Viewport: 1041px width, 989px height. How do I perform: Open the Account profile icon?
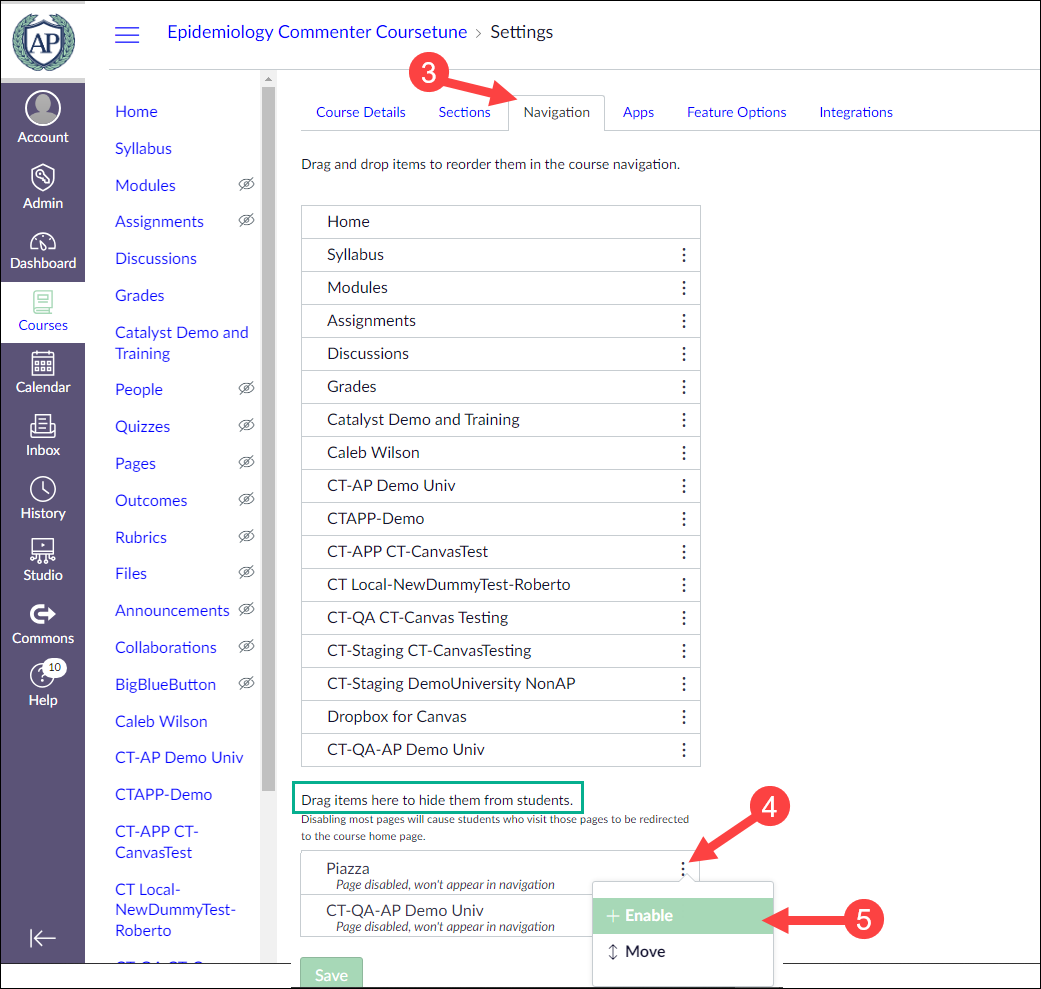coord(42,108)
